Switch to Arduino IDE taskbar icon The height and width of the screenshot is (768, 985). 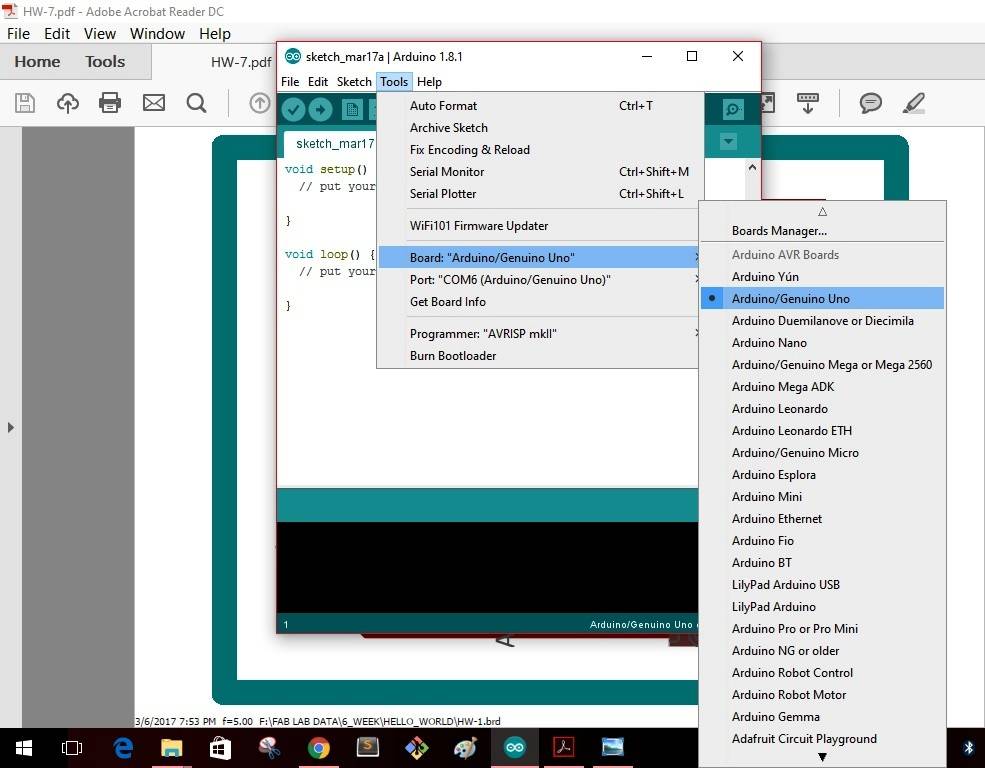click(514, 747)
